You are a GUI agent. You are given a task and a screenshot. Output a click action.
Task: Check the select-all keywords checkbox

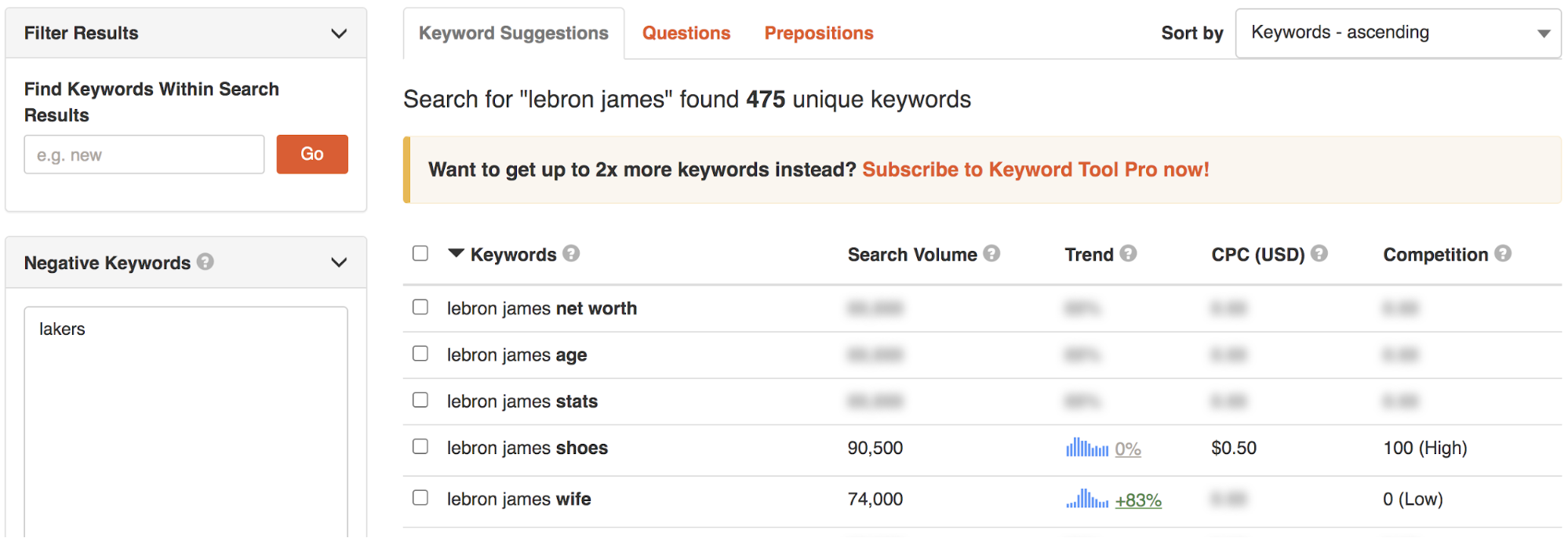(x=420, y=253)
